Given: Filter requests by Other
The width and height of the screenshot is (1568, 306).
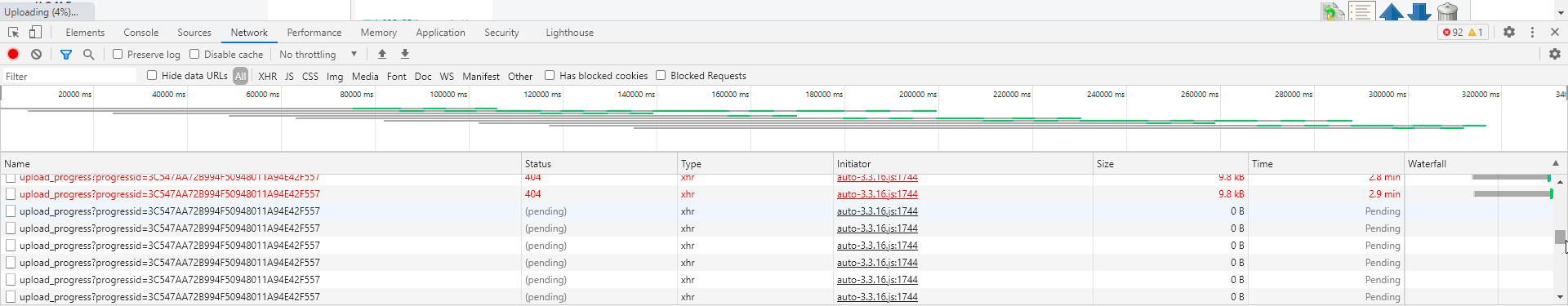Looking at the screenshot, I should 520,76.
